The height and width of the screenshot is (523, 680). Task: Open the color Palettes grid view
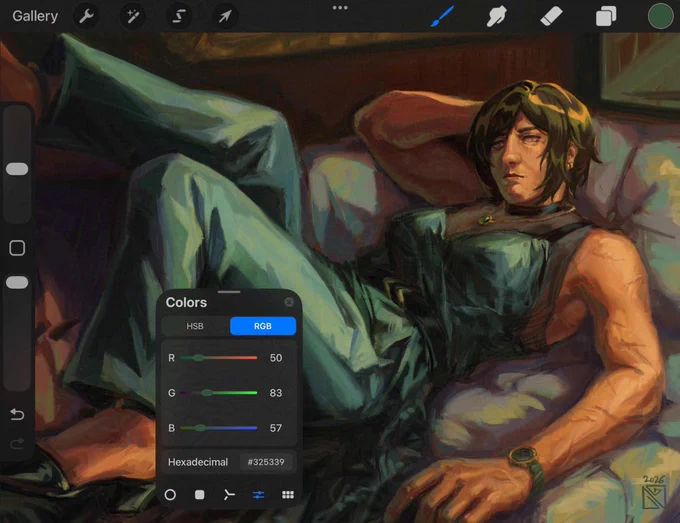[x=288, y=495]
